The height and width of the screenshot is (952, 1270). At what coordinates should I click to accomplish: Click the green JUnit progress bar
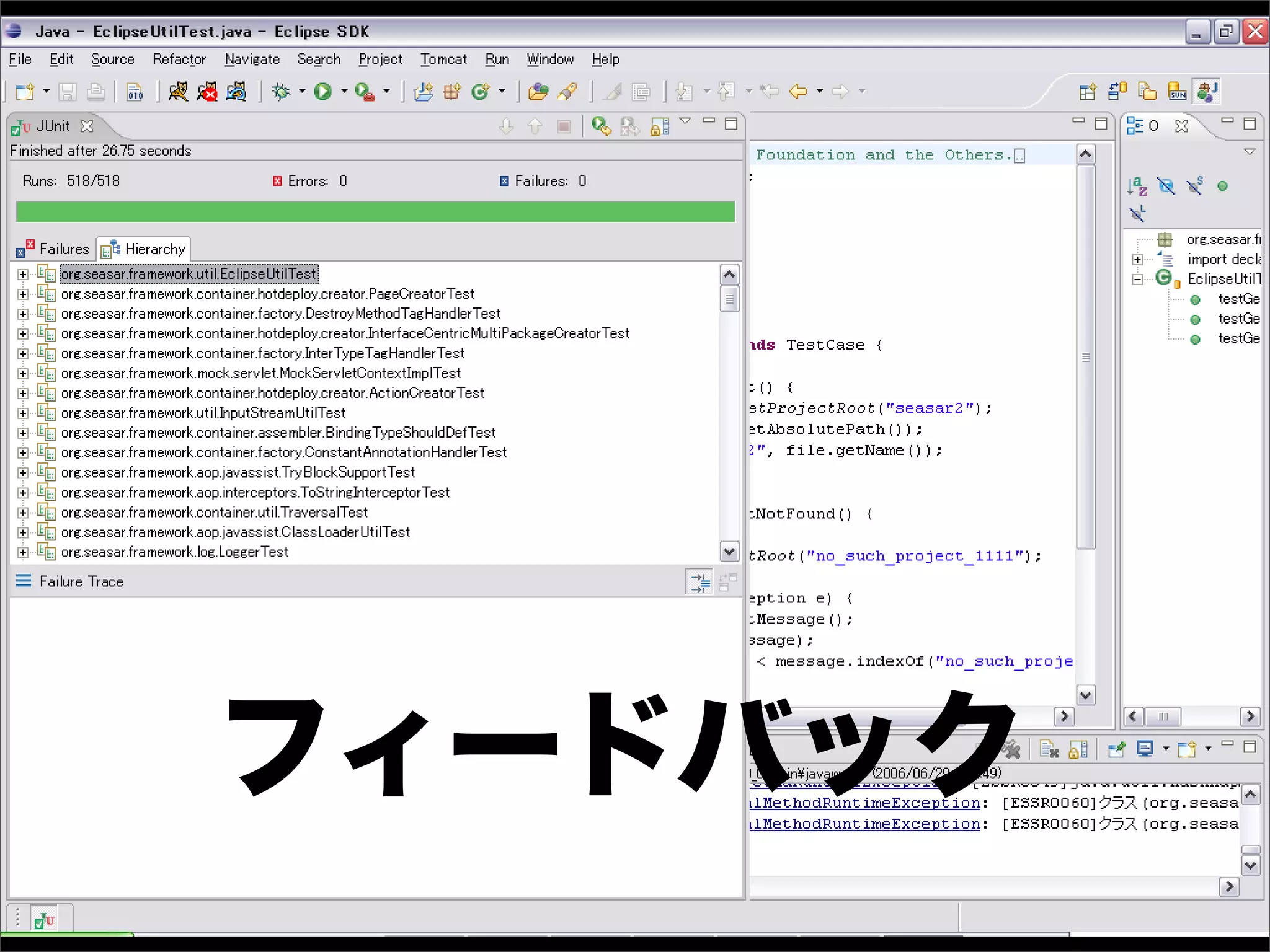coord(375,211)
